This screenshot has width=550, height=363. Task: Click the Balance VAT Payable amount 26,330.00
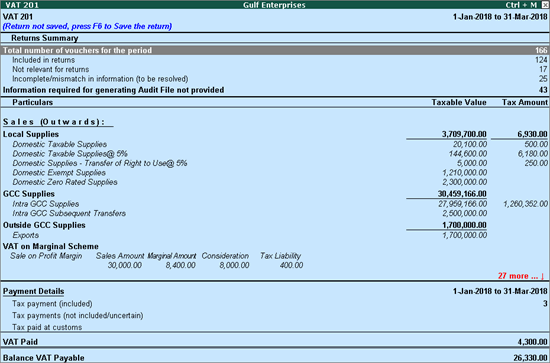point(530,358)
